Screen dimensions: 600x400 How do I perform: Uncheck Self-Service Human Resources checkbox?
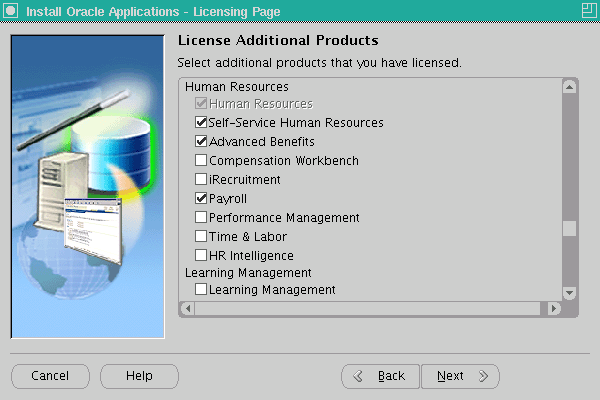pos(201,122)
